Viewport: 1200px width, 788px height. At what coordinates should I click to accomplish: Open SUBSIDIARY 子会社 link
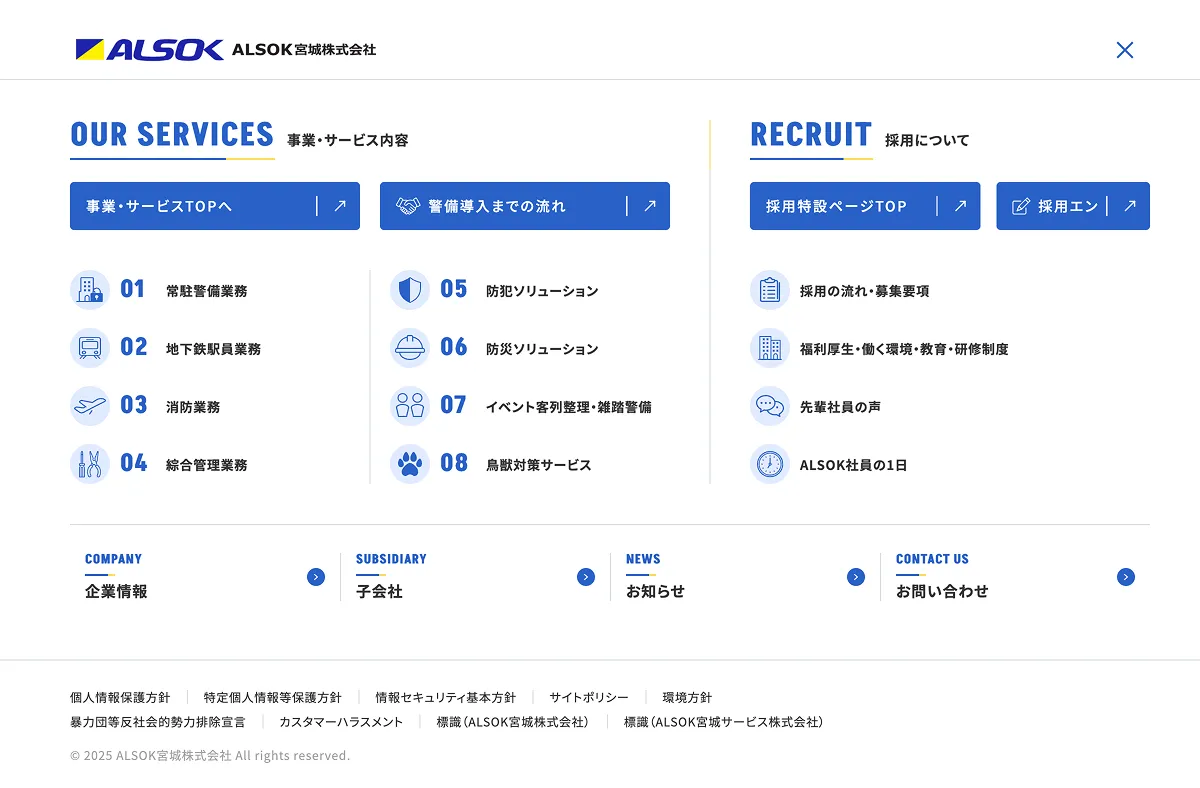(x=475, y=577)
